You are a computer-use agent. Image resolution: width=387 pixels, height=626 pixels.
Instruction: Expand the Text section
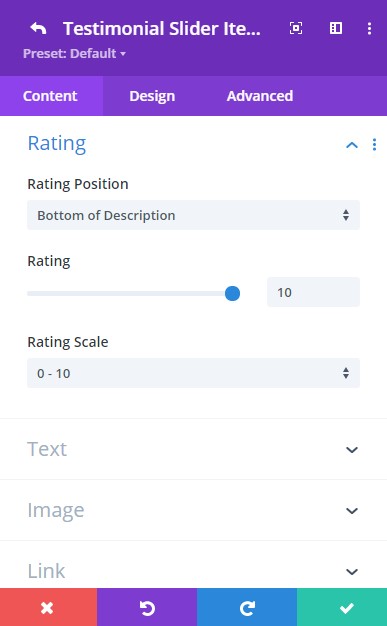[x=193, y=449]
